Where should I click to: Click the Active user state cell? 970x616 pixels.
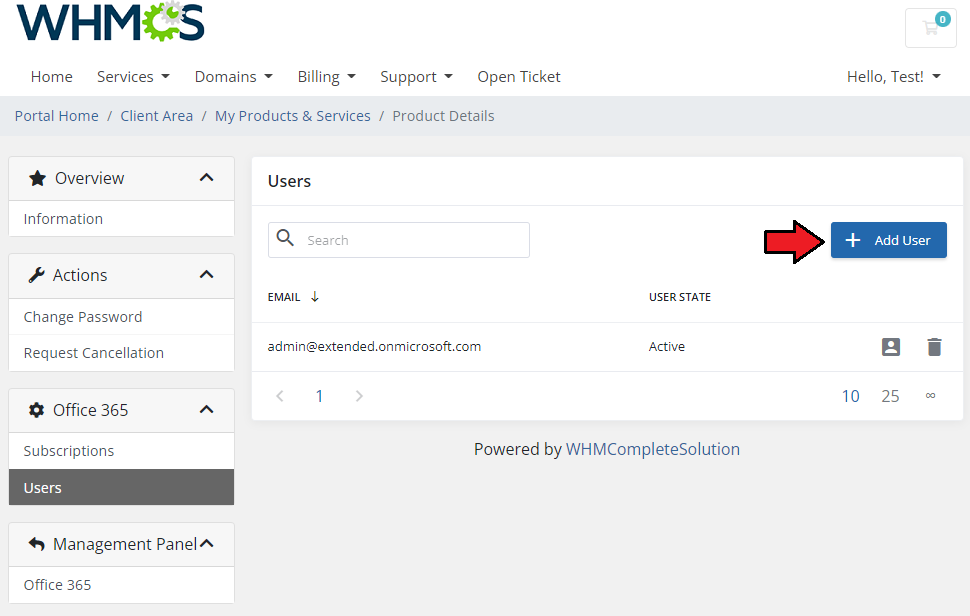[x=667, y=346]
